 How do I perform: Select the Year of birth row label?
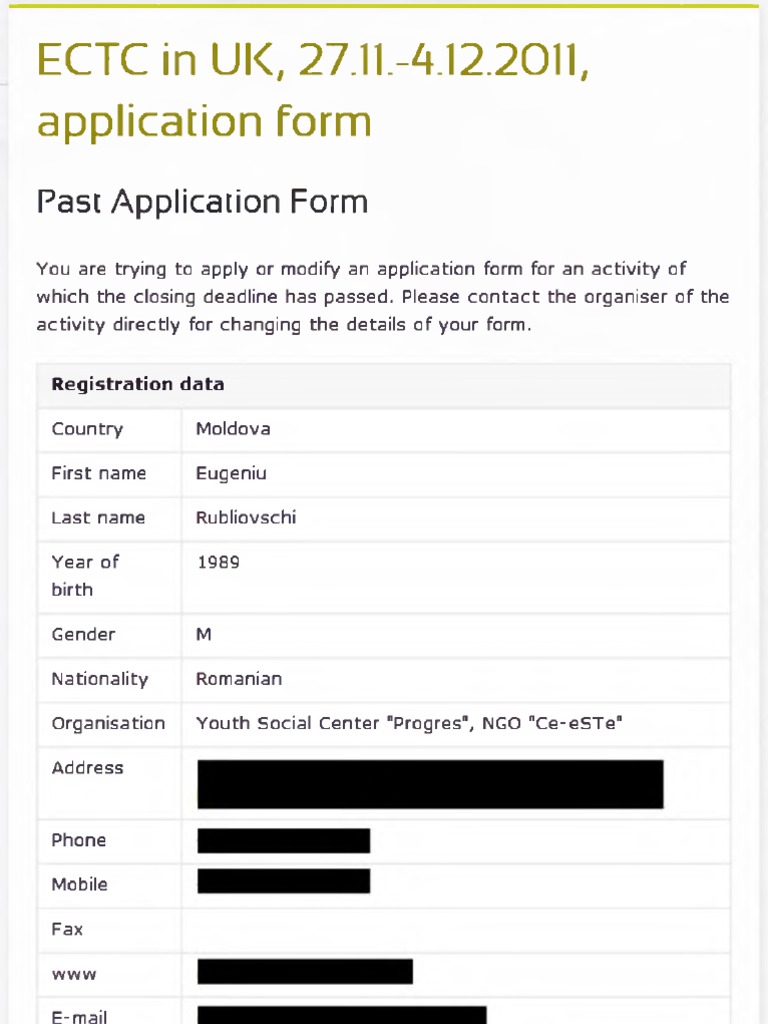(x=86, y=576)
